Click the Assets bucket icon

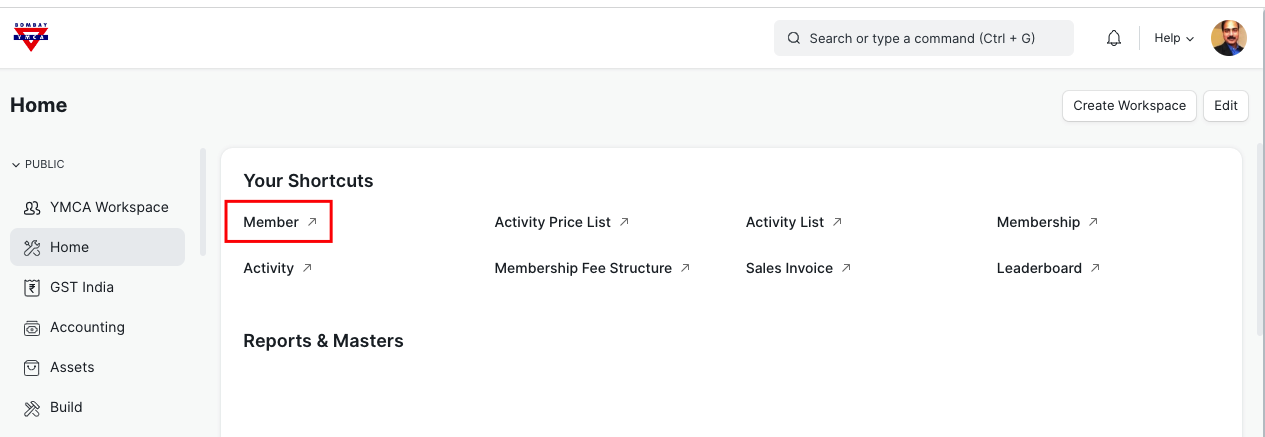pyautogui.click(x=32, y=368)
